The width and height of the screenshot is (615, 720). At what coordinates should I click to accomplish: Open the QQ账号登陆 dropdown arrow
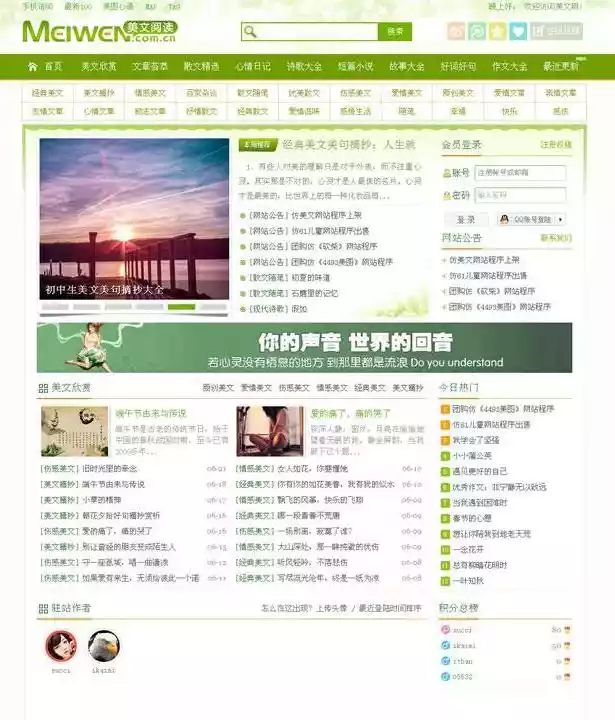point(559,219)
